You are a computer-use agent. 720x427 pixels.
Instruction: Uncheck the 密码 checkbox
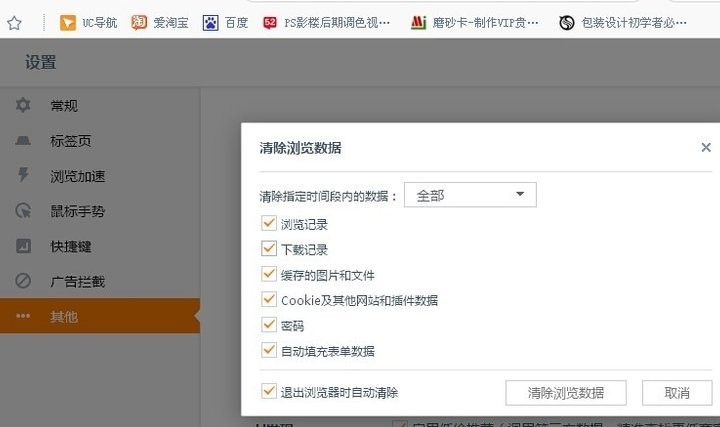(x=269, y=325)
